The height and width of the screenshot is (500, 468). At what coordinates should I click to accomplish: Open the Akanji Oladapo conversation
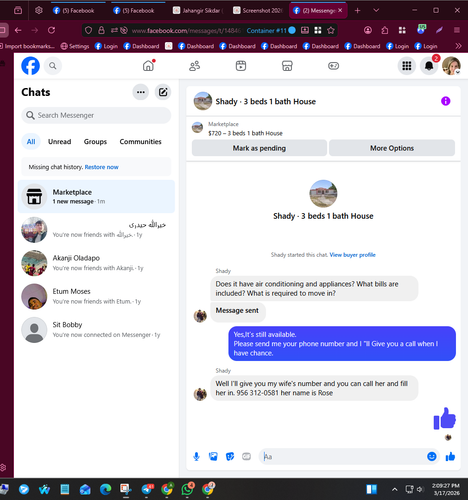point(96,263)
